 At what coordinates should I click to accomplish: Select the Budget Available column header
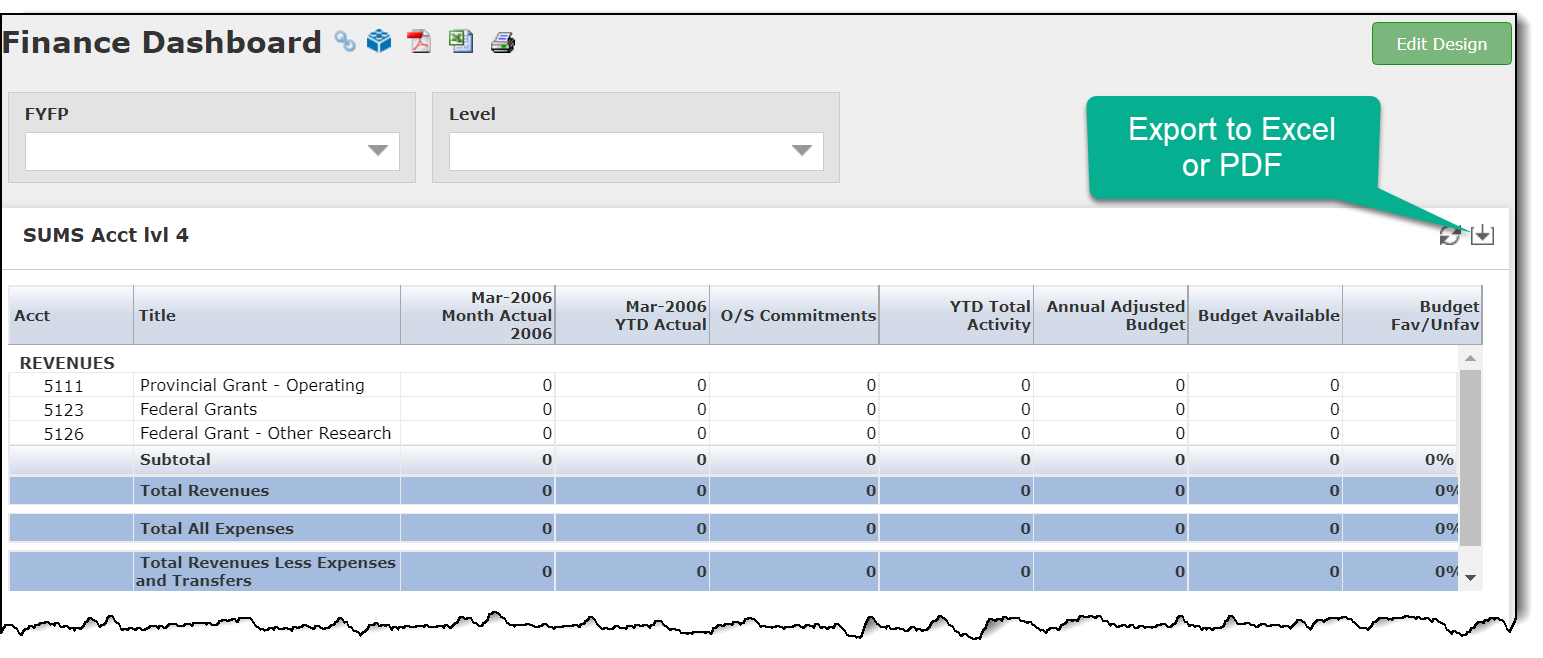pyautogui.click(x=1267, y=315)
